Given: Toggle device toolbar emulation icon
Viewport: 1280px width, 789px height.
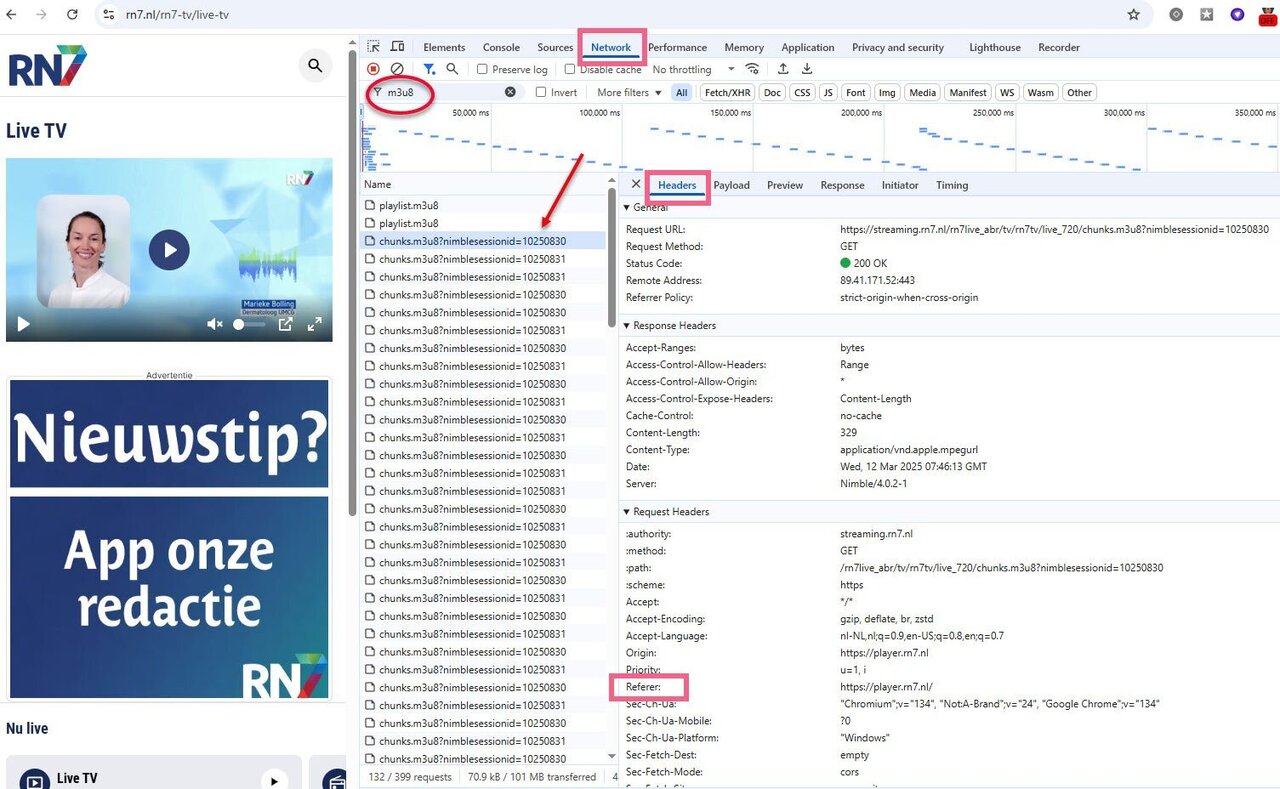Looking at the screenshot, I should tap(397, 47).
